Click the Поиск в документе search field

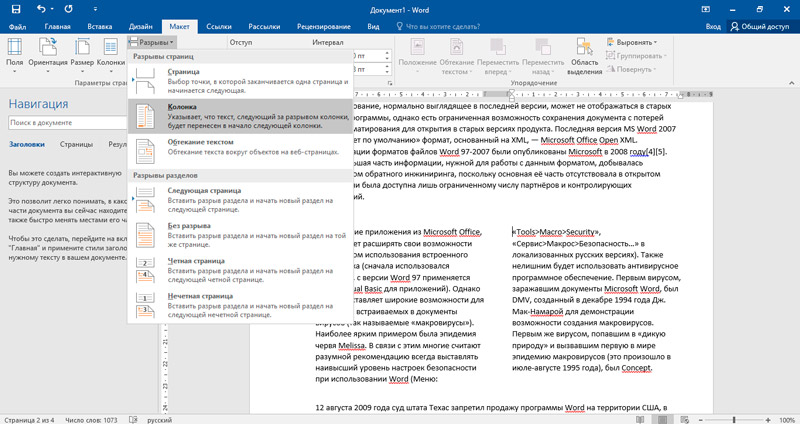60,123
